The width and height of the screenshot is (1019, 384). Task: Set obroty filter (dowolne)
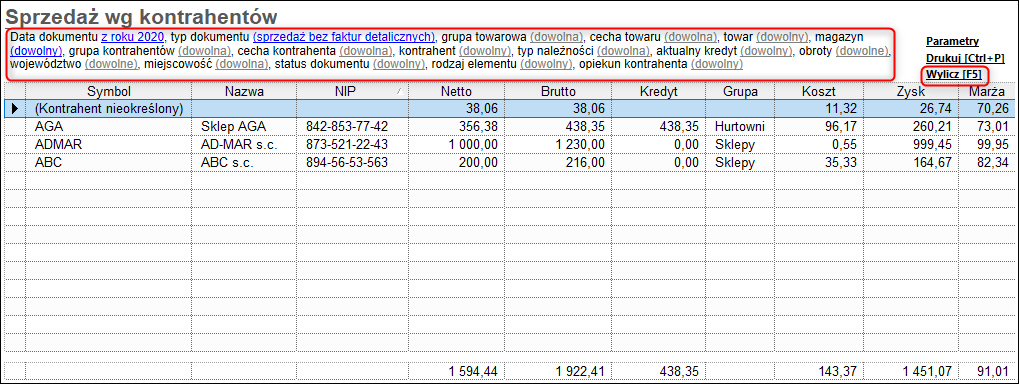(862, 50)
